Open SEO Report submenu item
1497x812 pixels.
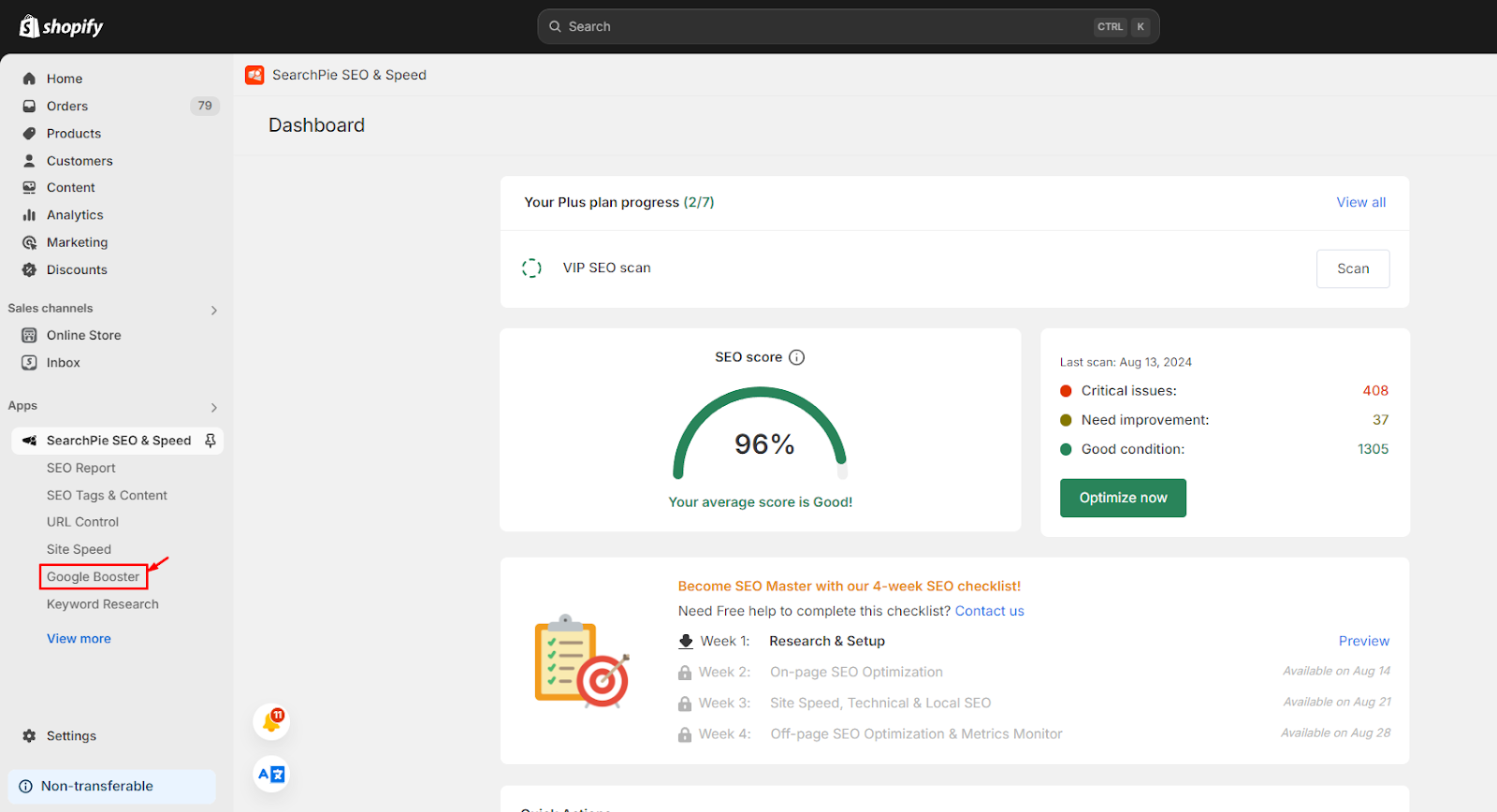tap(81, 468)
